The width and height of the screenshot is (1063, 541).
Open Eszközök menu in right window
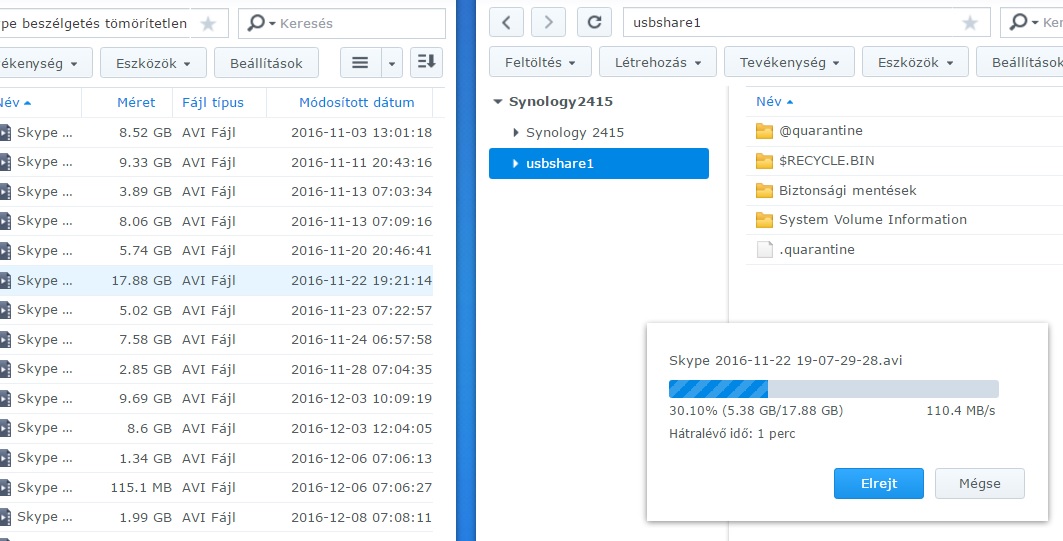click(x=915, y=62)
